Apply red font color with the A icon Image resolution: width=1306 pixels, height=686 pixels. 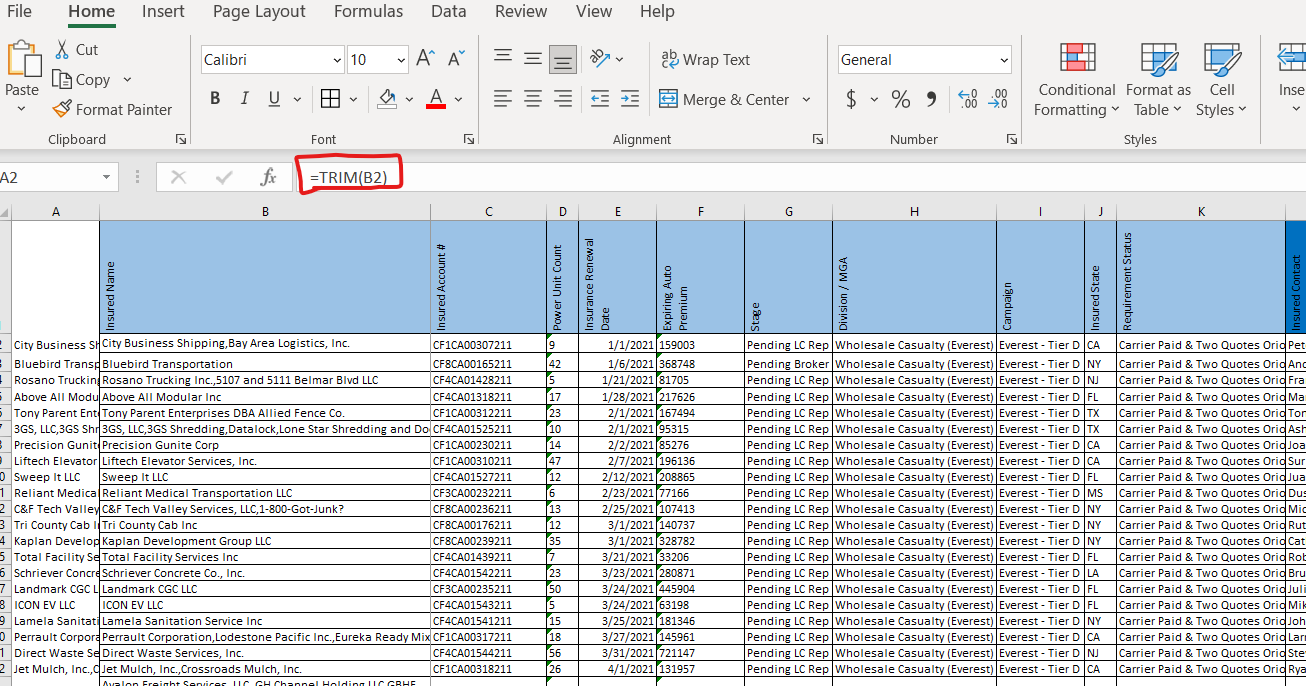[436, 99]
